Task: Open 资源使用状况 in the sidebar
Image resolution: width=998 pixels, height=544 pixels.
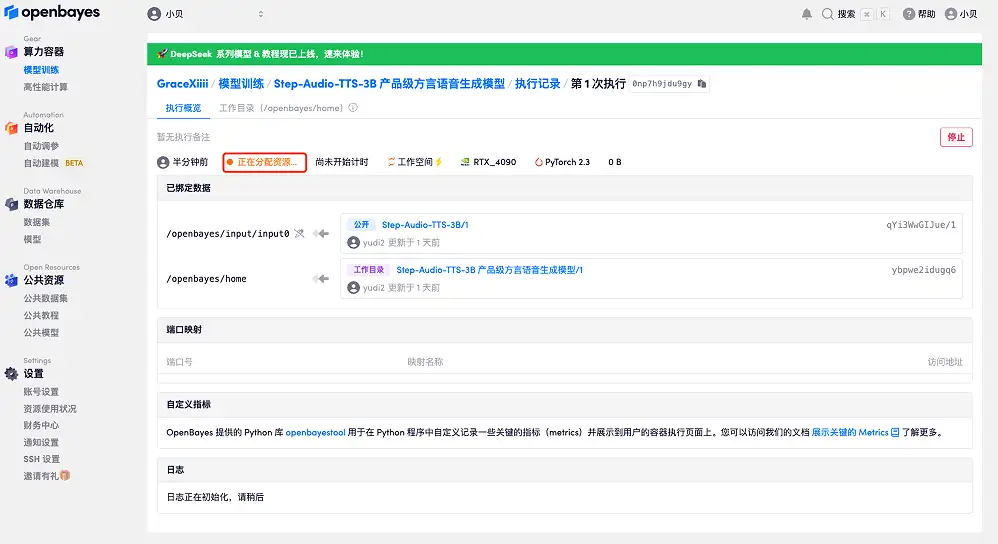Action: point(50,409)
